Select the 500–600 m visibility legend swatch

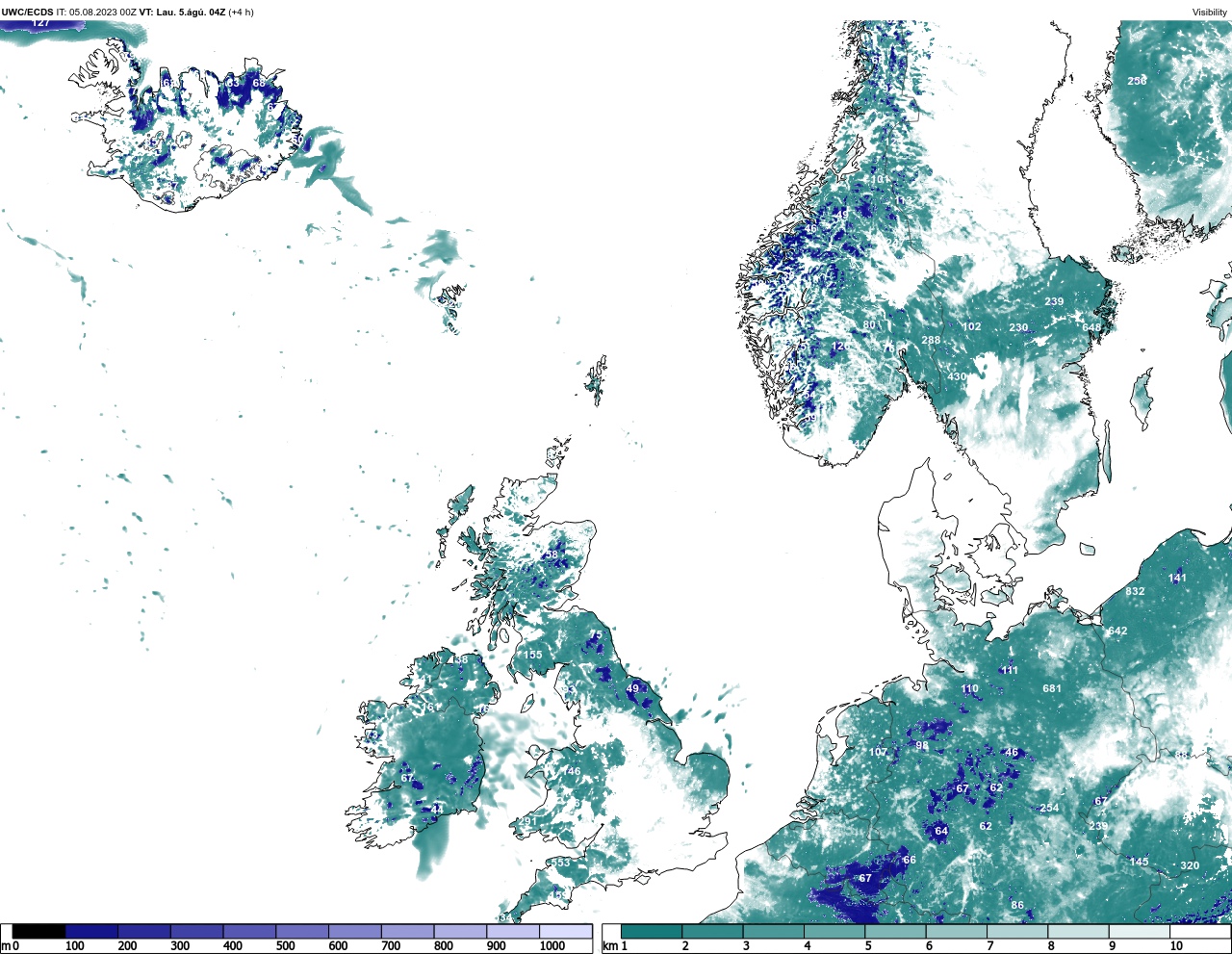click(302, 931)
